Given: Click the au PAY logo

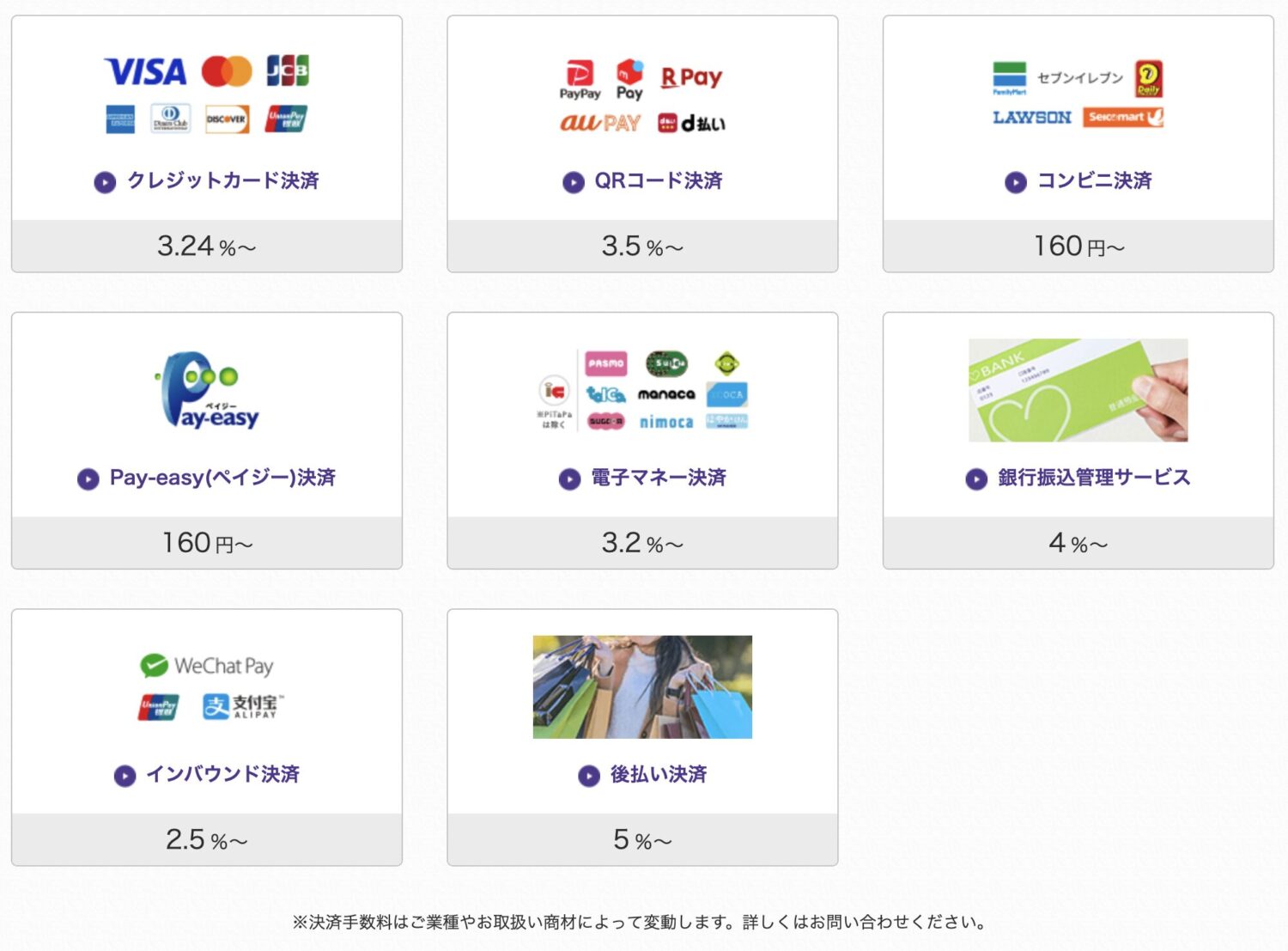Looking at the screenshot, I should (x=600, y=123).
